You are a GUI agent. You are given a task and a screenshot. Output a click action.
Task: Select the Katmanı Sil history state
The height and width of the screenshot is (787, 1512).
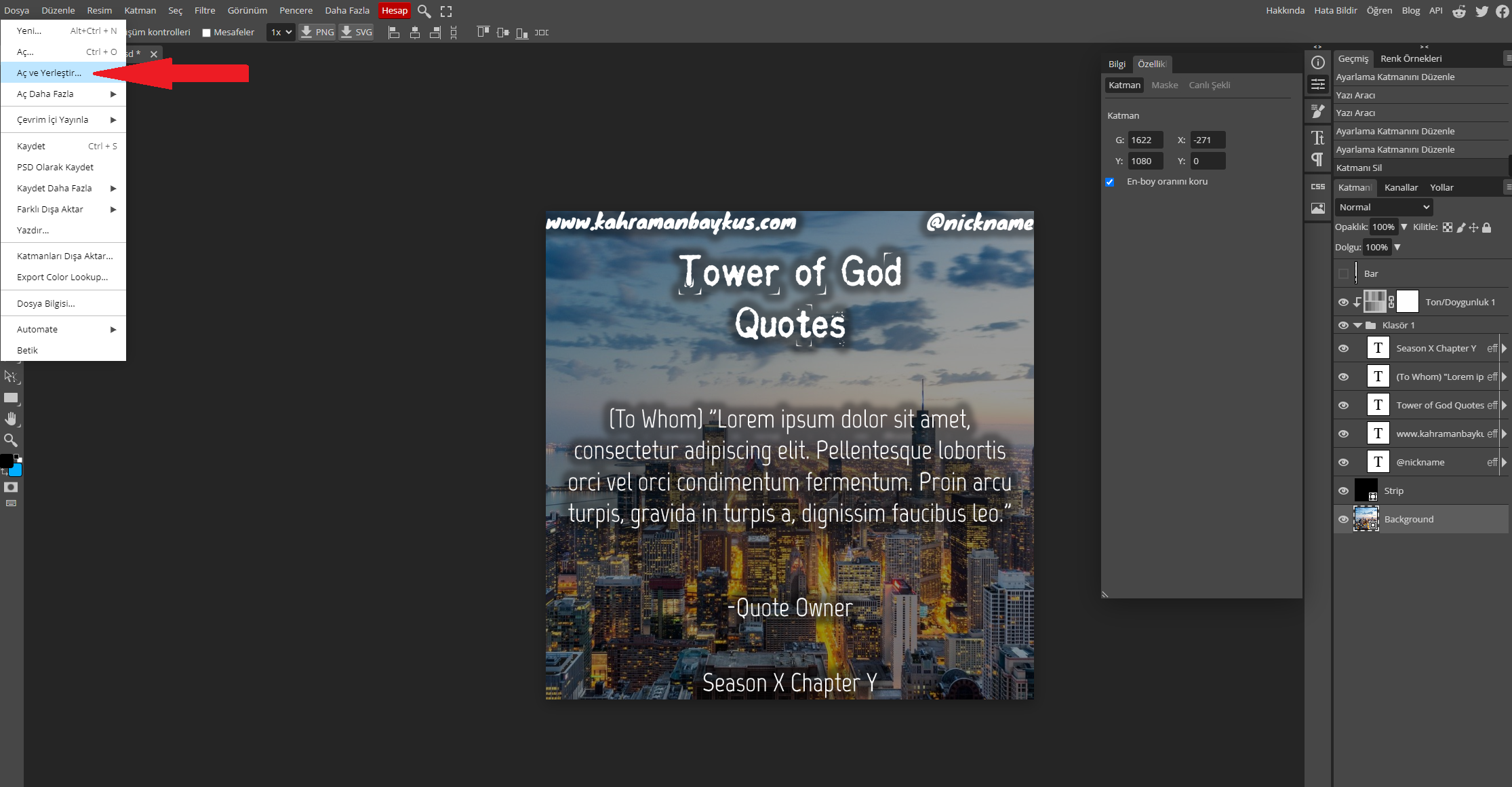point(1420,168)
